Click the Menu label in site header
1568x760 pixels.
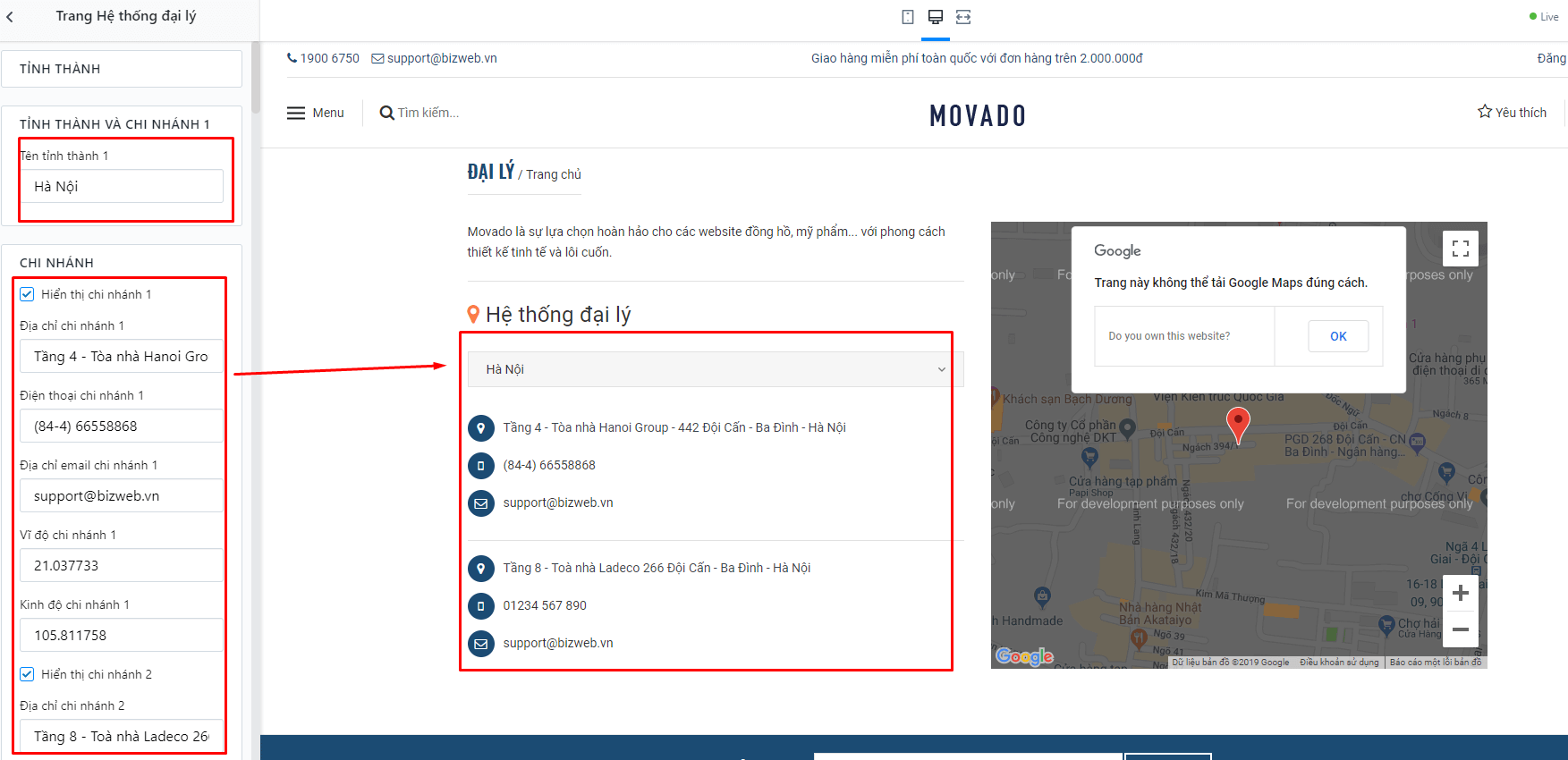pos(328,113)
